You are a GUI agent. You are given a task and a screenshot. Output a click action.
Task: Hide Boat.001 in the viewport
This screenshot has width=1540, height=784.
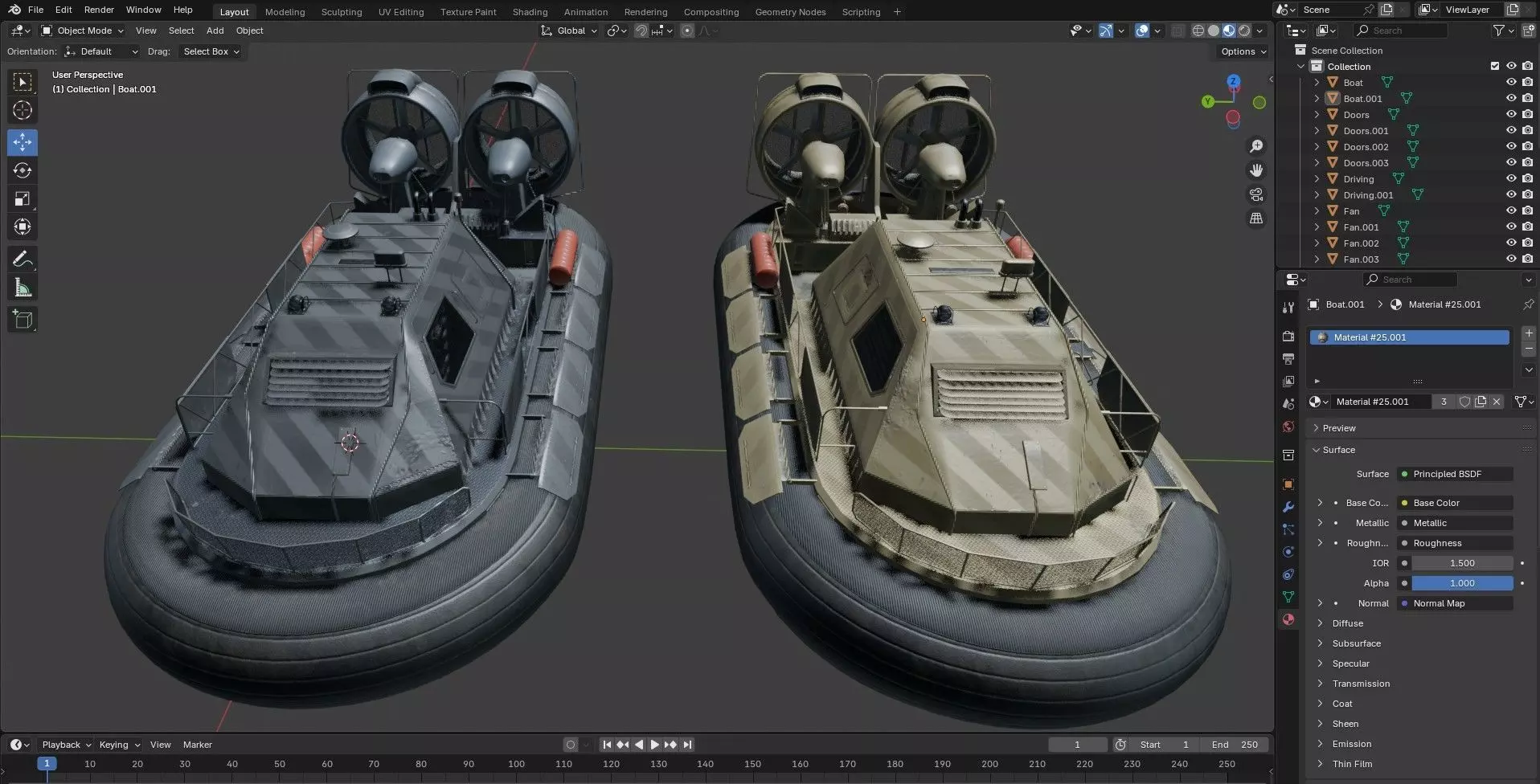coord(1511,99)
